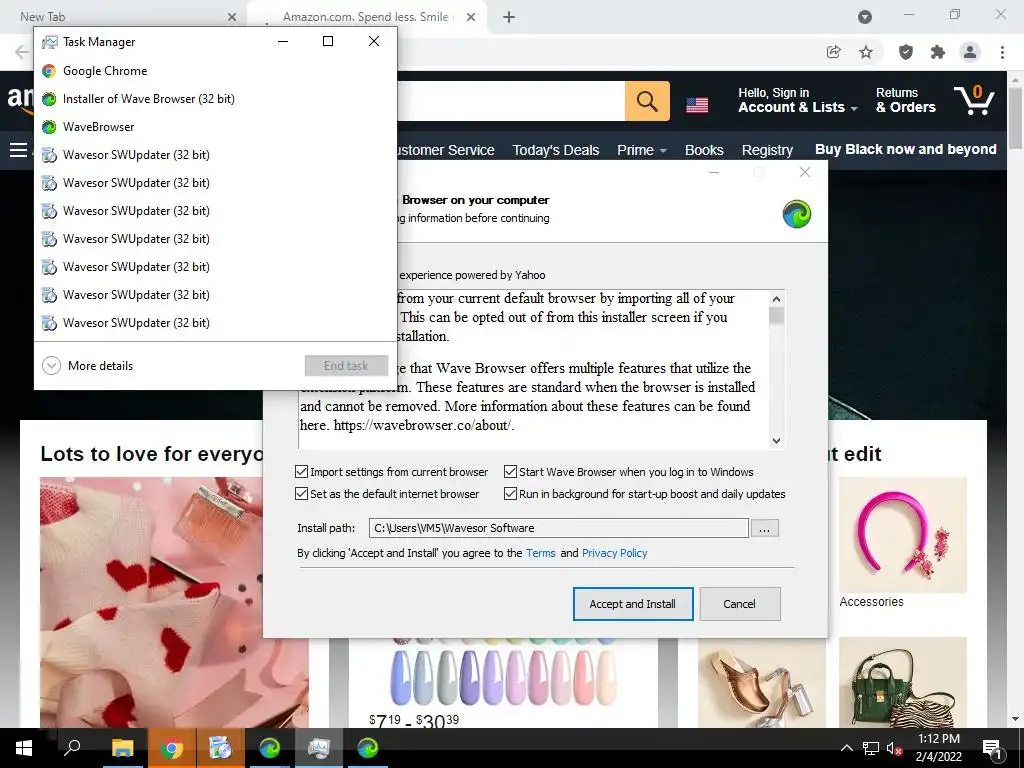
Task: Open a new Chrome tab with plus
Action: [509, 17]
